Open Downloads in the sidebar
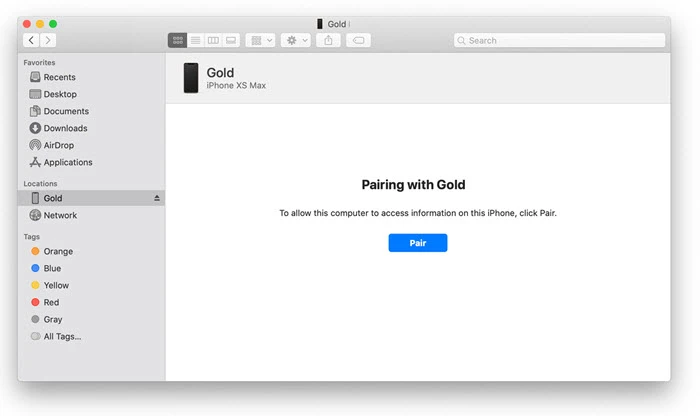This screenshot has width=700, height=416. 65,128
